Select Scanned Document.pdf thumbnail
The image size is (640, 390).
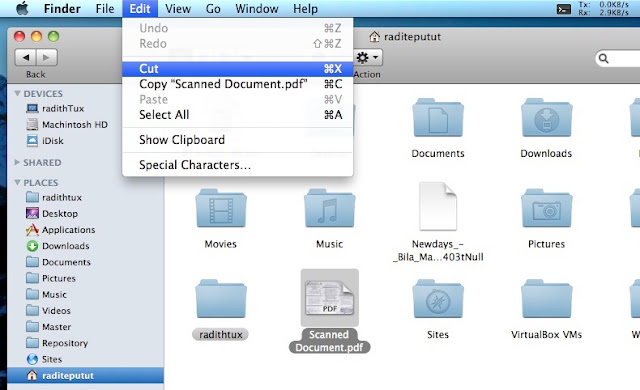[329, 298]
